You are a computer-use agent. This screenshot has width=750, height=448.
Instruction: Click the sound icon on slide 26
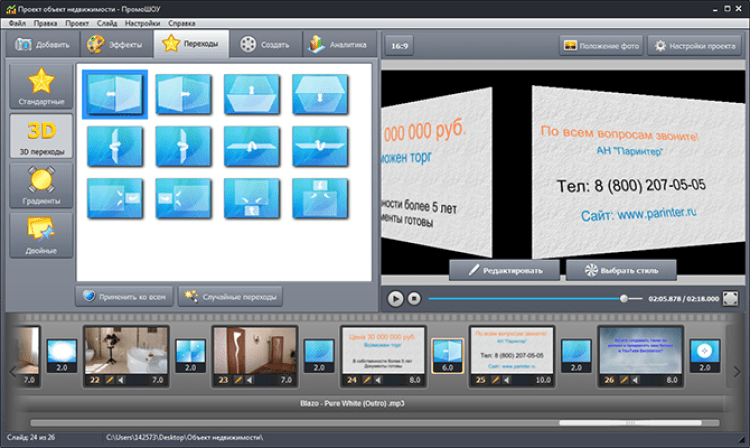(x=636, y=380)
